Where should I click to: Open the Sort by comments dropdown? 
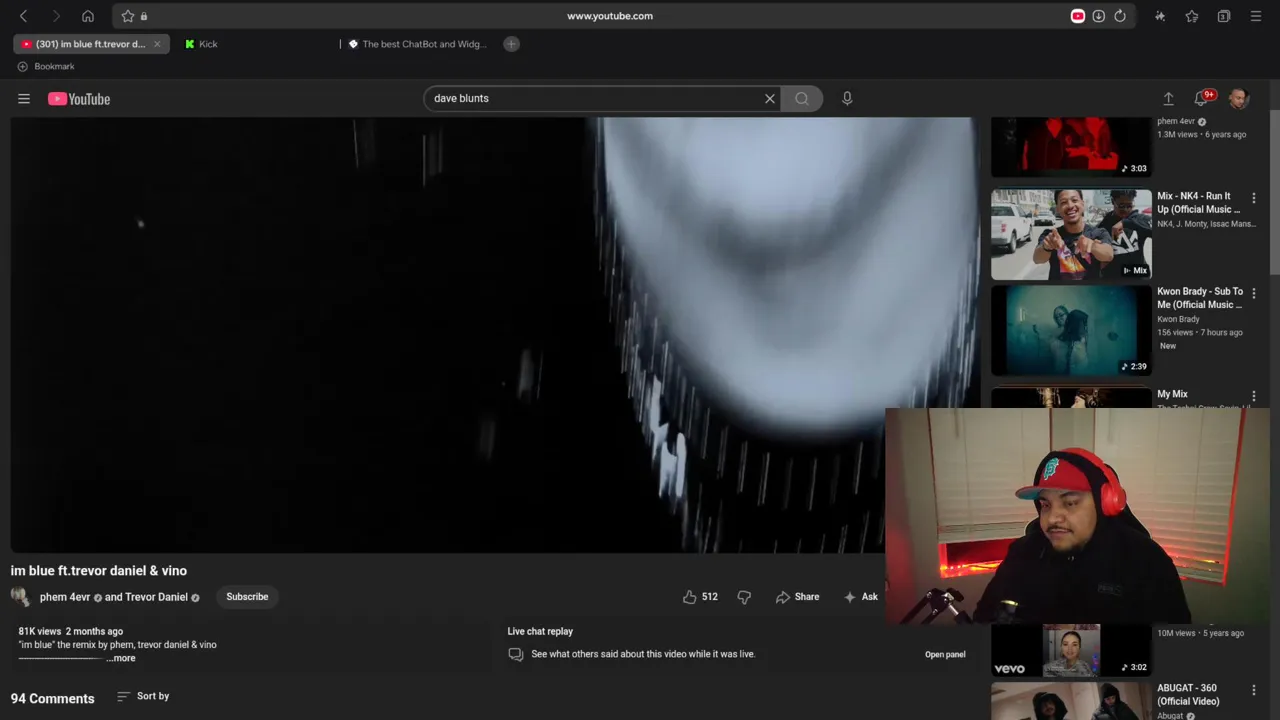[143, 696]
